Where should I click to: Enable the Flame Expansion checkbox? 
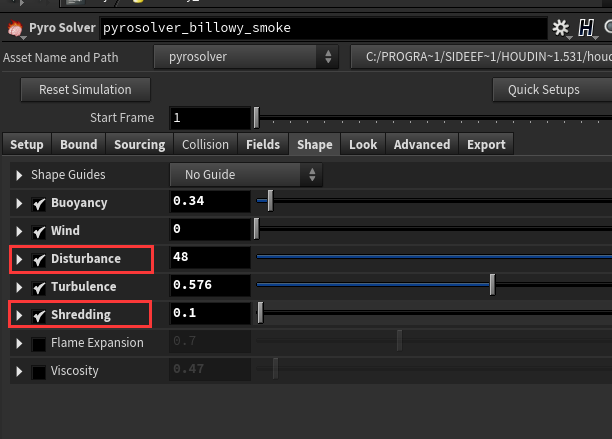[39, 344]
